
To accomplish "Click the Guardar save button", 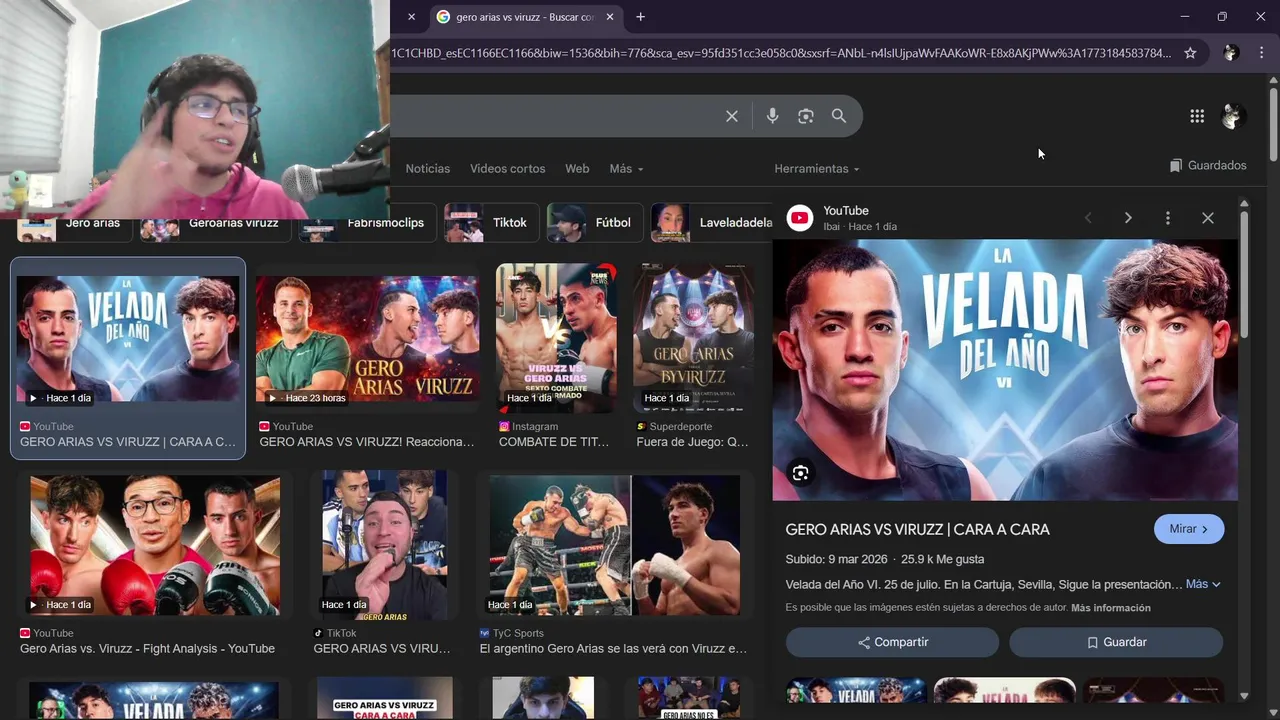I will pos(1116,642).
